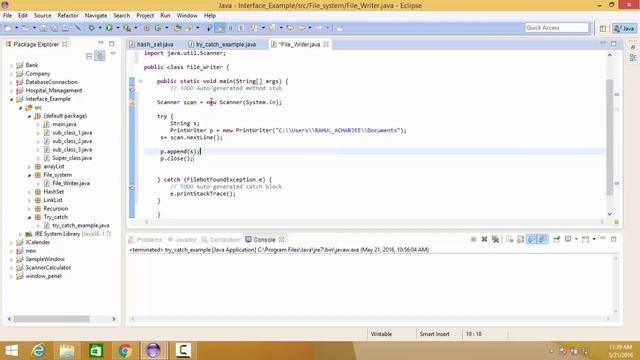The image size is (640, 360).
Task: Click Remove All Terminated Launches icon
Action: point(495,239)
